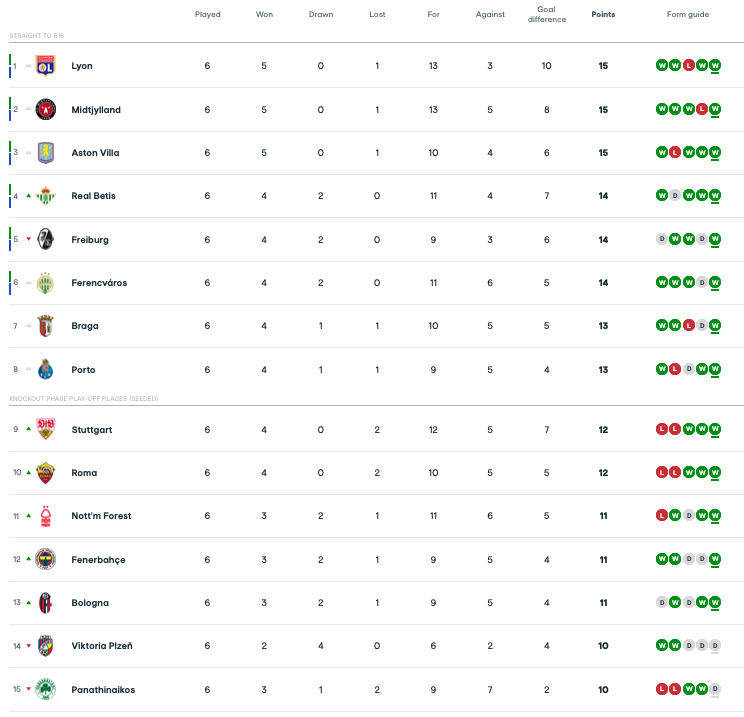
Task: Click Bologna's green position-up arrow
Action: tap(29, 603)
